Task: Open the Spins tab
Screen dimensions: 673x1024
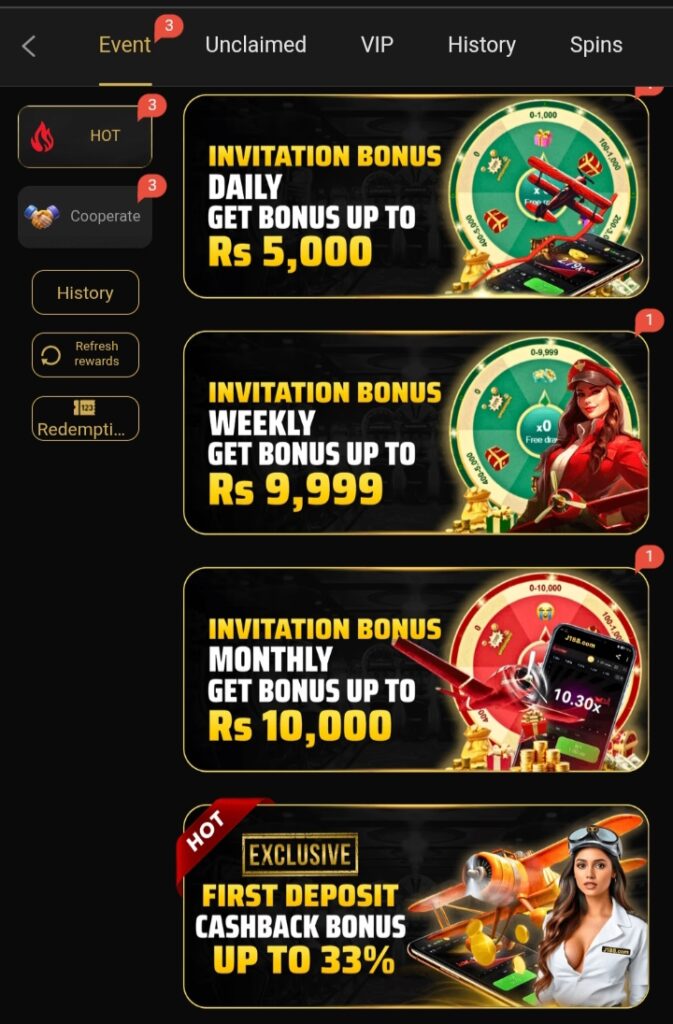Action: [596, 45]
